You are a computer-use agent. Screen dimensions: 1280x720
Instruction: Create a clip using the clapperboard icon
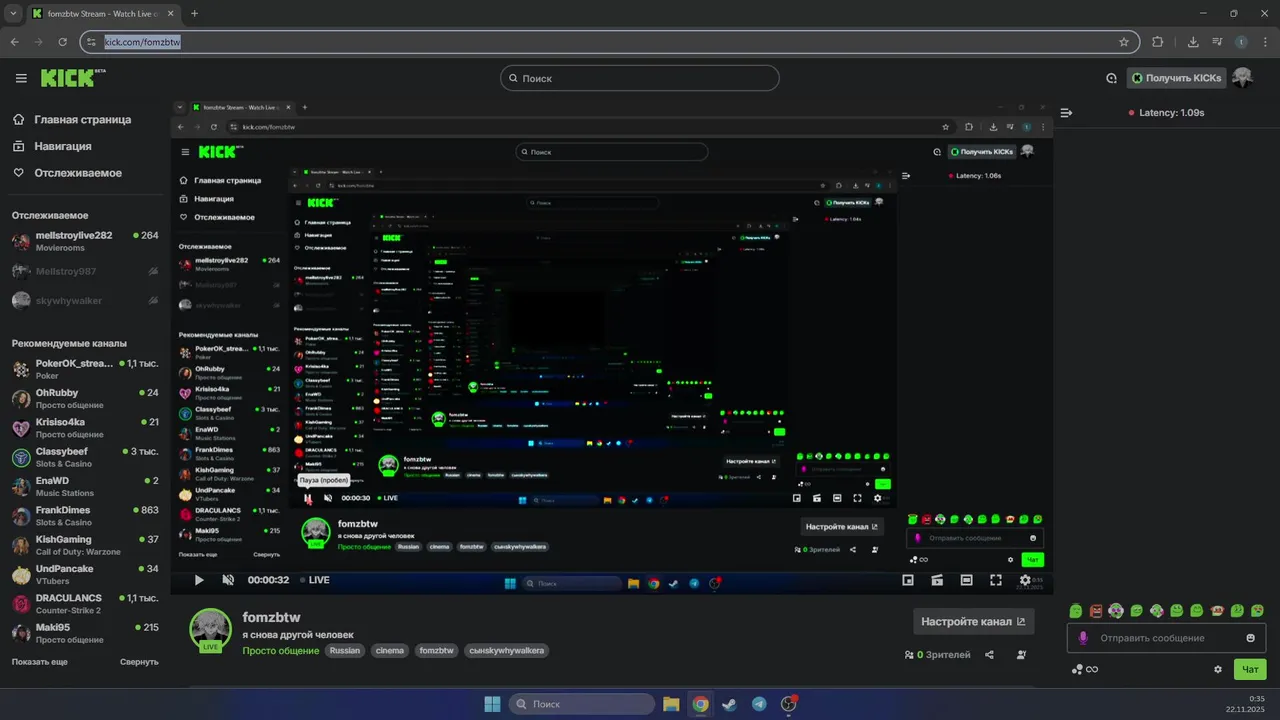point(937,580)
